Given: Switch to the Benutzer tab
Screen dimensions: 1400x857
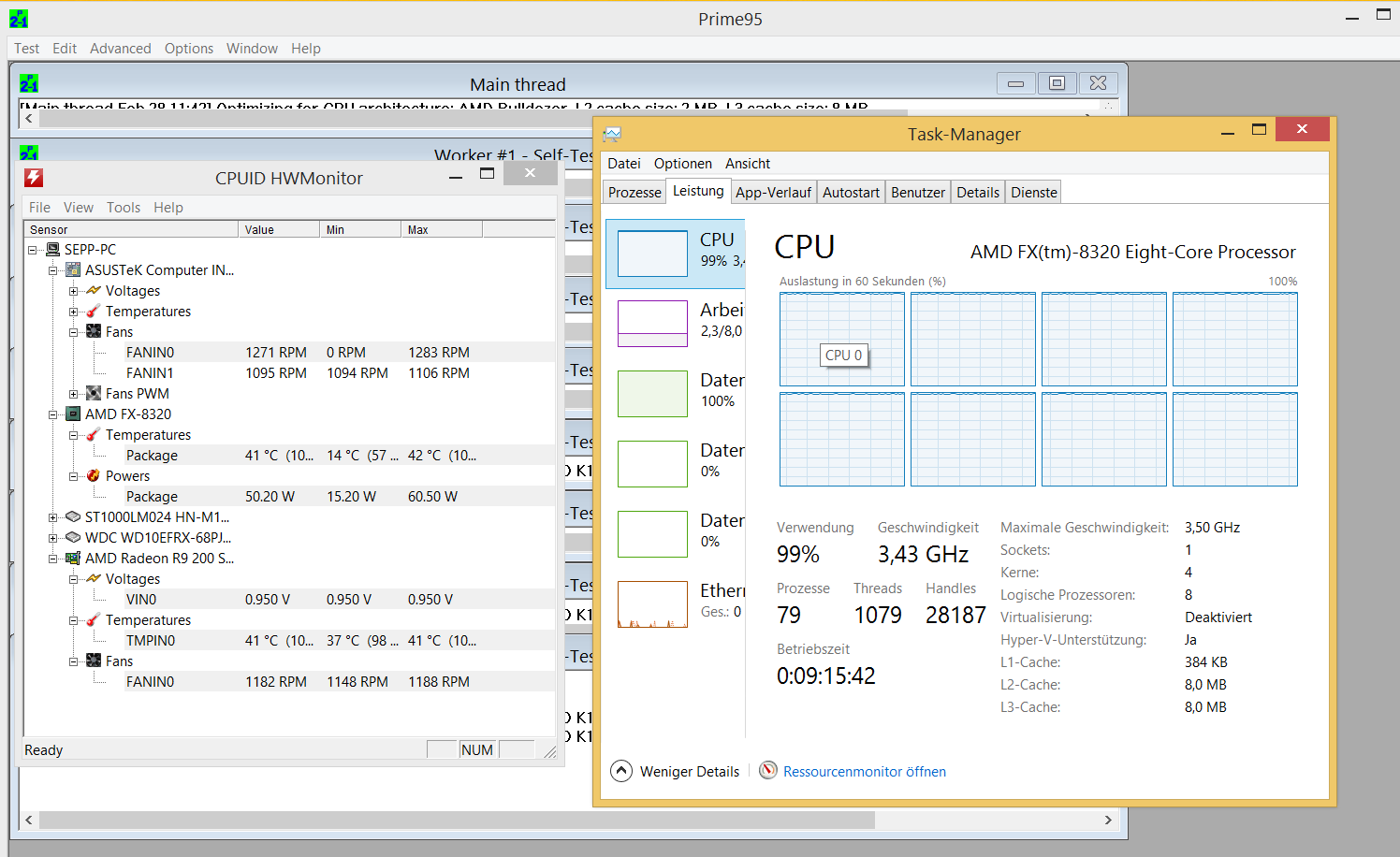Looking at the screenshot, I should [918, 193].
